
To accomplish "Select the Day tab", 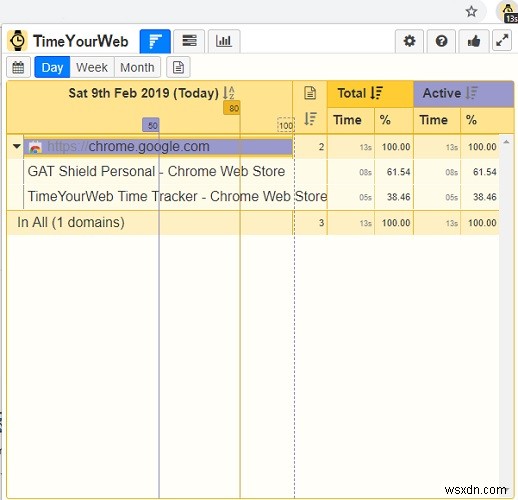I will point(52,67).
